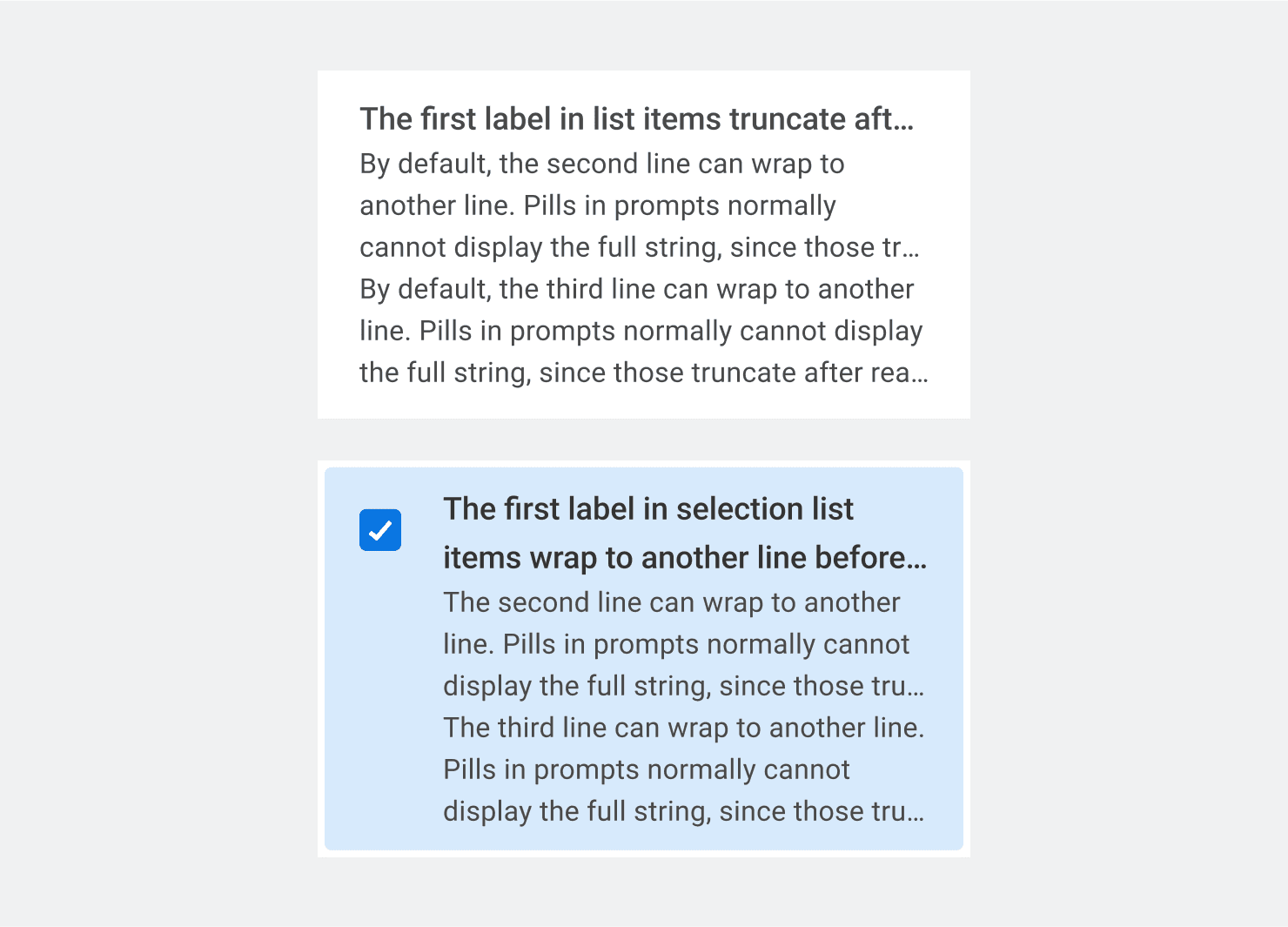This screenshot has height=927, width=1288.
Task: Click the line ending "truncate after rea…"
Action: pos(643,373)
